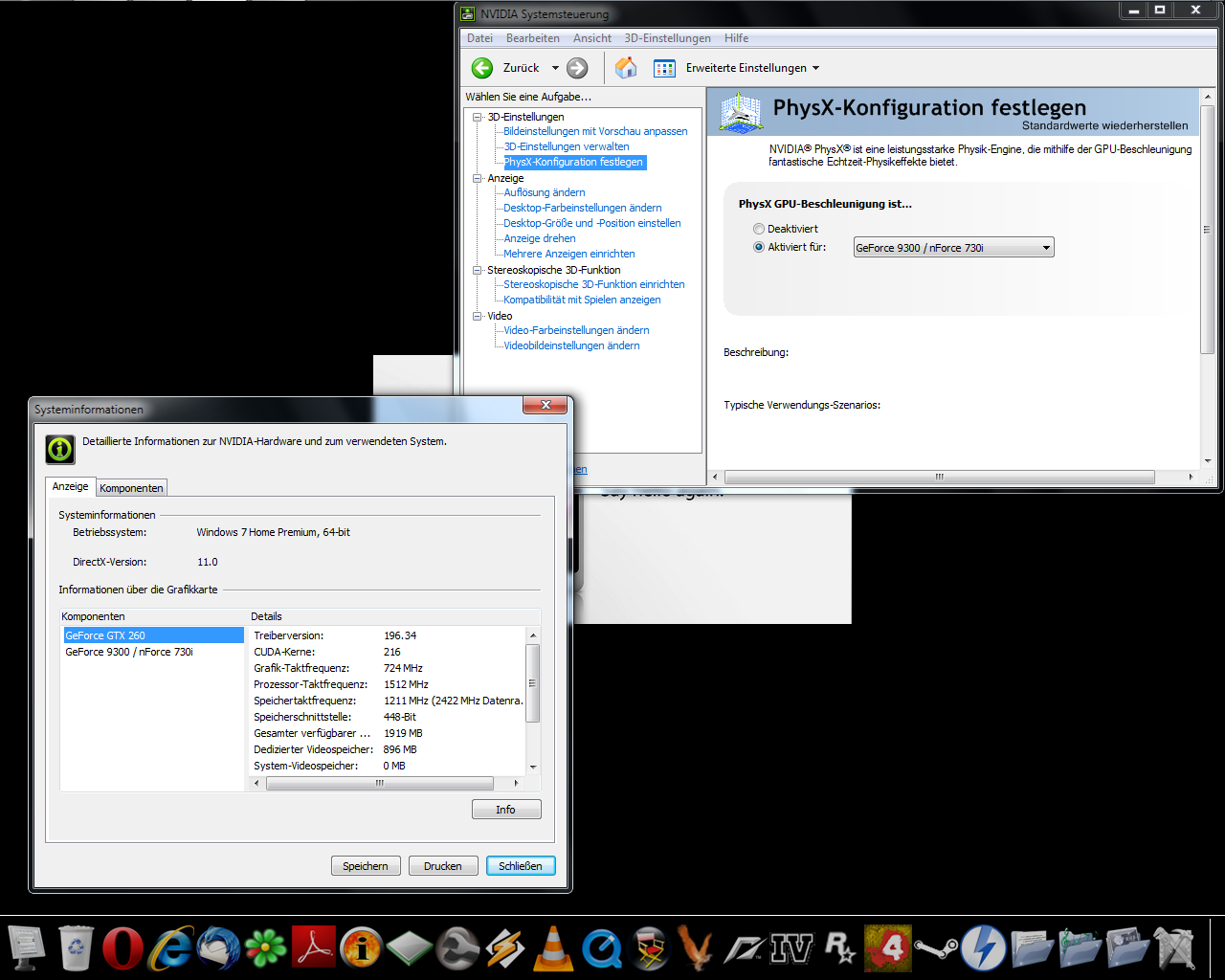Select GeForce 9300 / nForce 730i component
This screenshot has width=1225, height=980.
(x=129, y=652)
